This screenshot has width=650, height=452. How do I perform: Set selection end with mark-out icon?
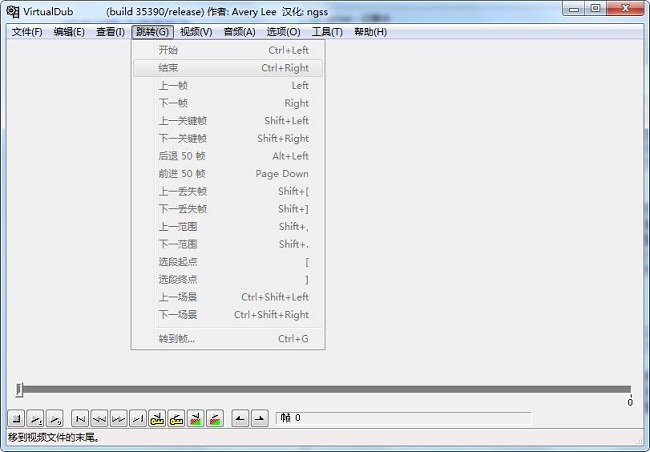point(260,418)
